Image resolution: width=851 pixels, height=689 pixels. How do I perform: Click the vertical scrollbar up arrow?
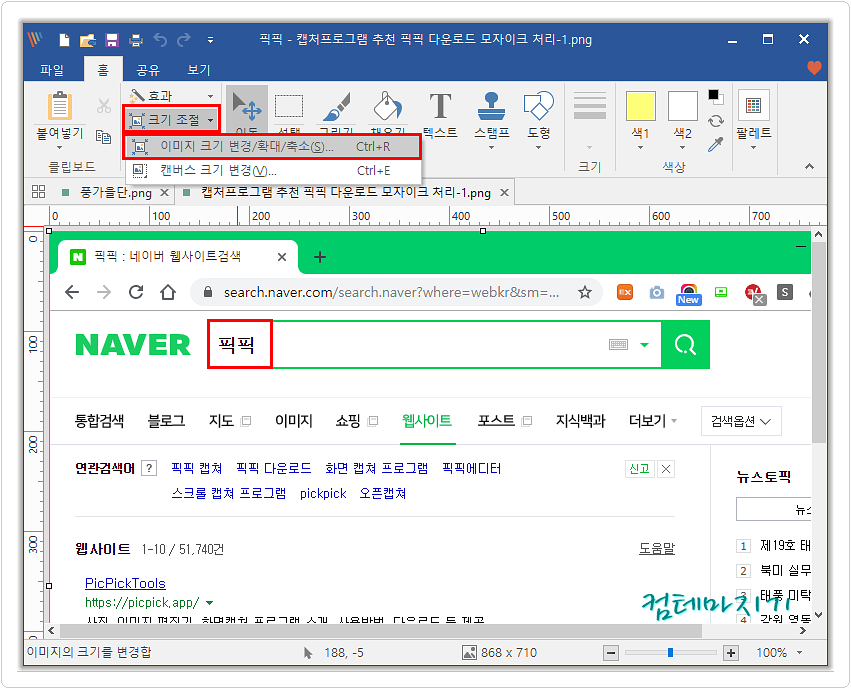pyautogui.click(x=818, y=234)
